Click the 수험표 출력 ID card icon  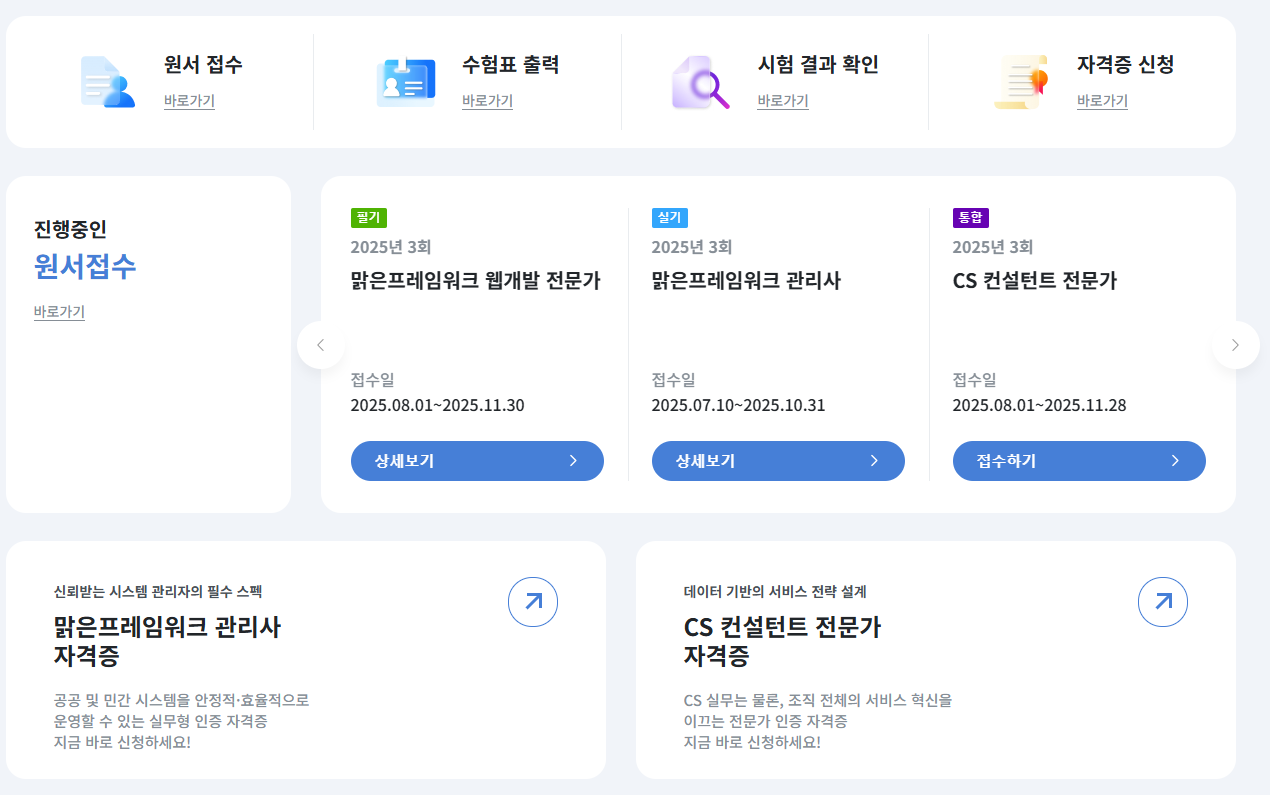(405, 81)
